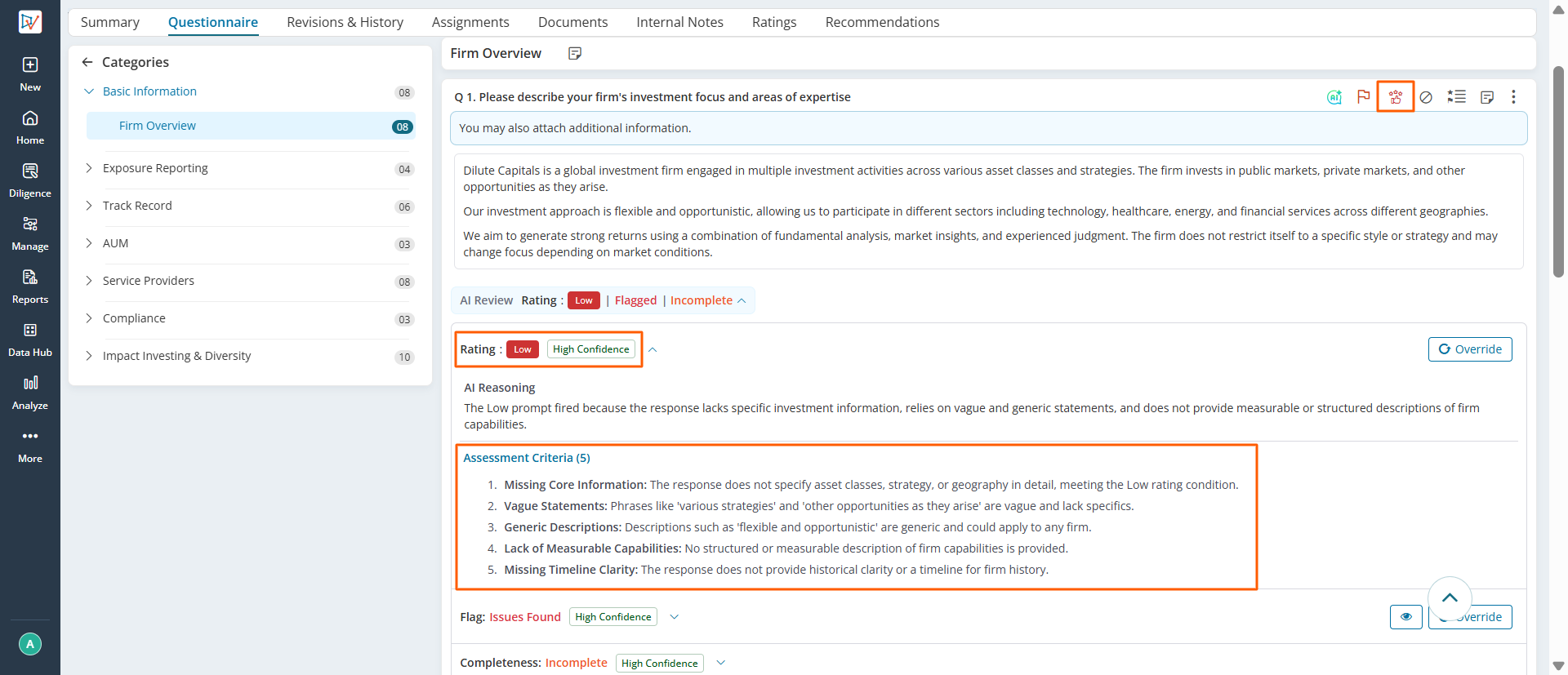Click the Categories heading
Screen dimensions: 1568x675
pos(136,62)
